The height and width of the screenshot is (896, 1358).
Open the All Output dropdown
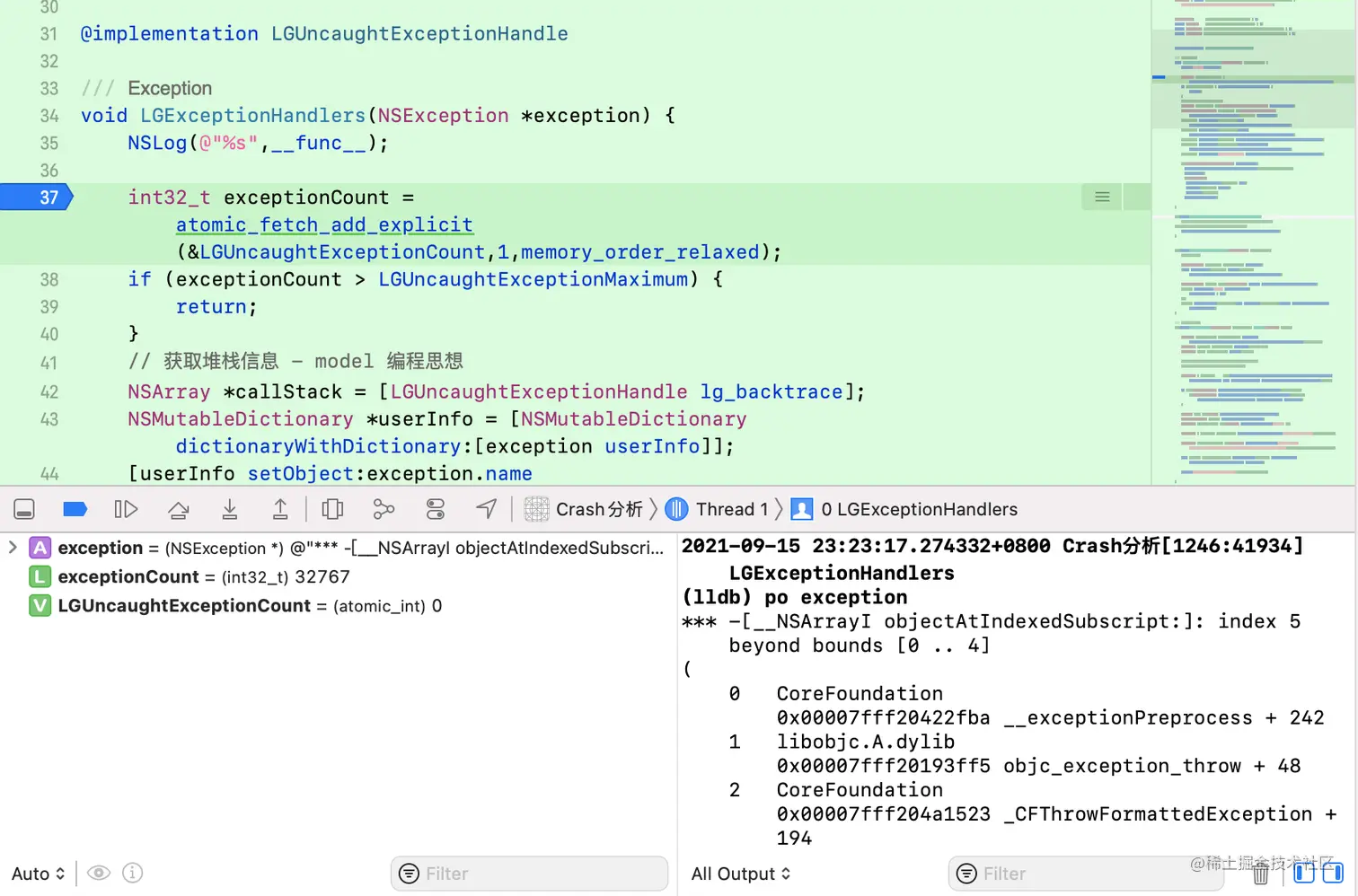point(741,874)
